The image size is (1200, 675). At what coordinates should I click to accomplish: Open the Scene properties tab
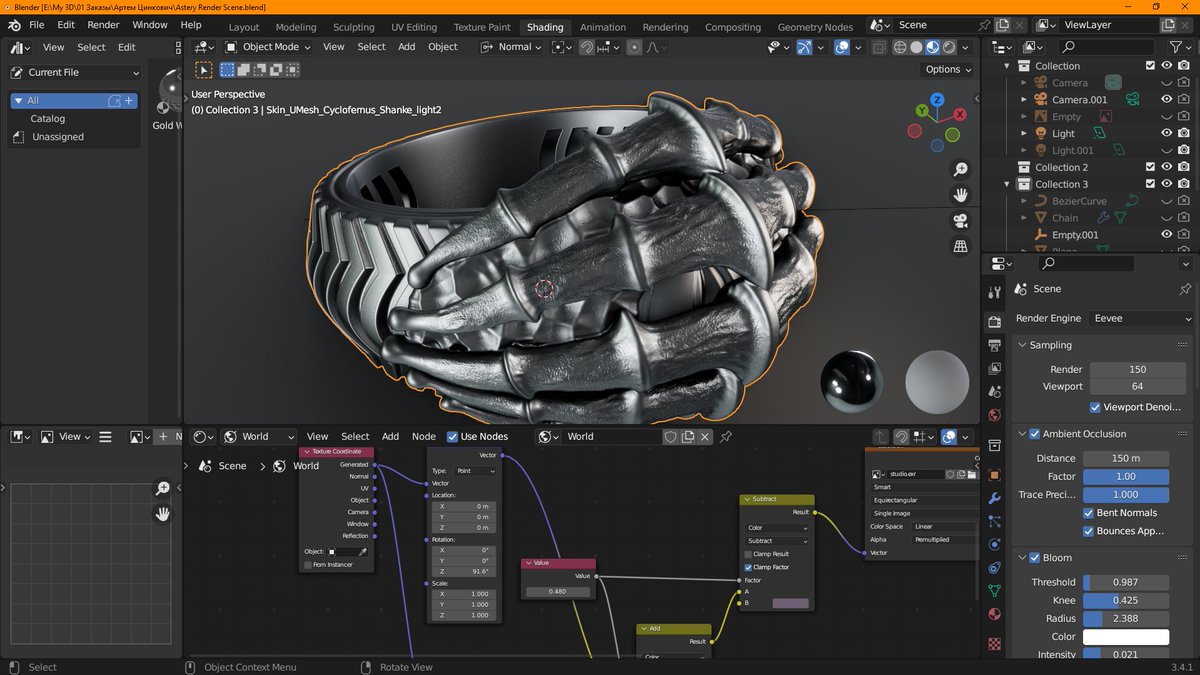point(994,391)
